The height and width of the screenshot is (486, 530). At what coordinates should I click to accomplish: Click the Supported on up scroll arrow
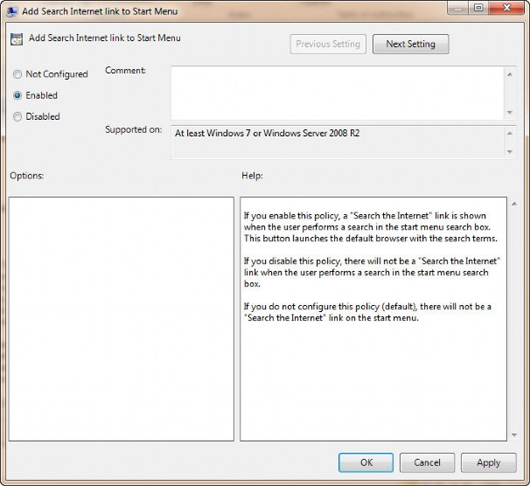point(510,134)
